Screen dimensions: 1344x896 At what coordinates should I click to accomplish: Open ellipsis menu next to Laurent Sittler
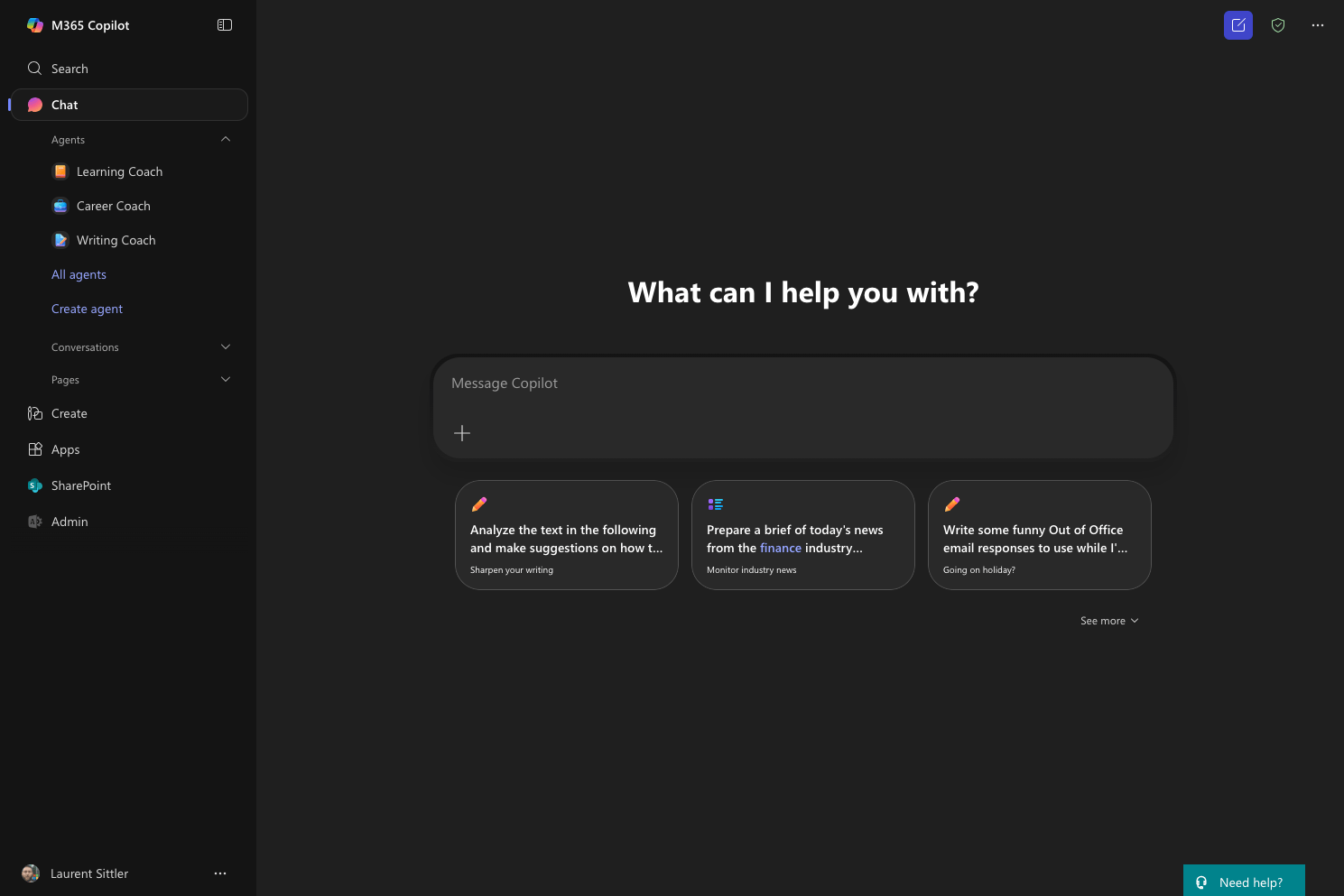point(220,873)
